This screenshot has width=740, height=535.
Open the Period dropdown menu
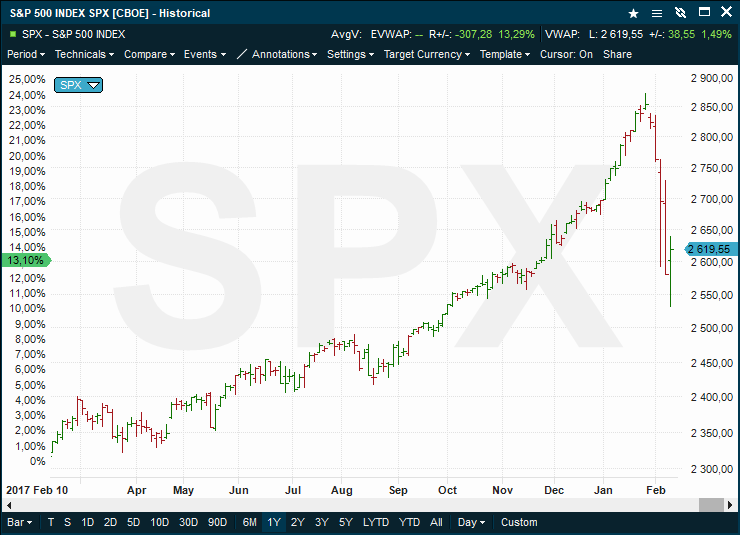click(26, 54)
